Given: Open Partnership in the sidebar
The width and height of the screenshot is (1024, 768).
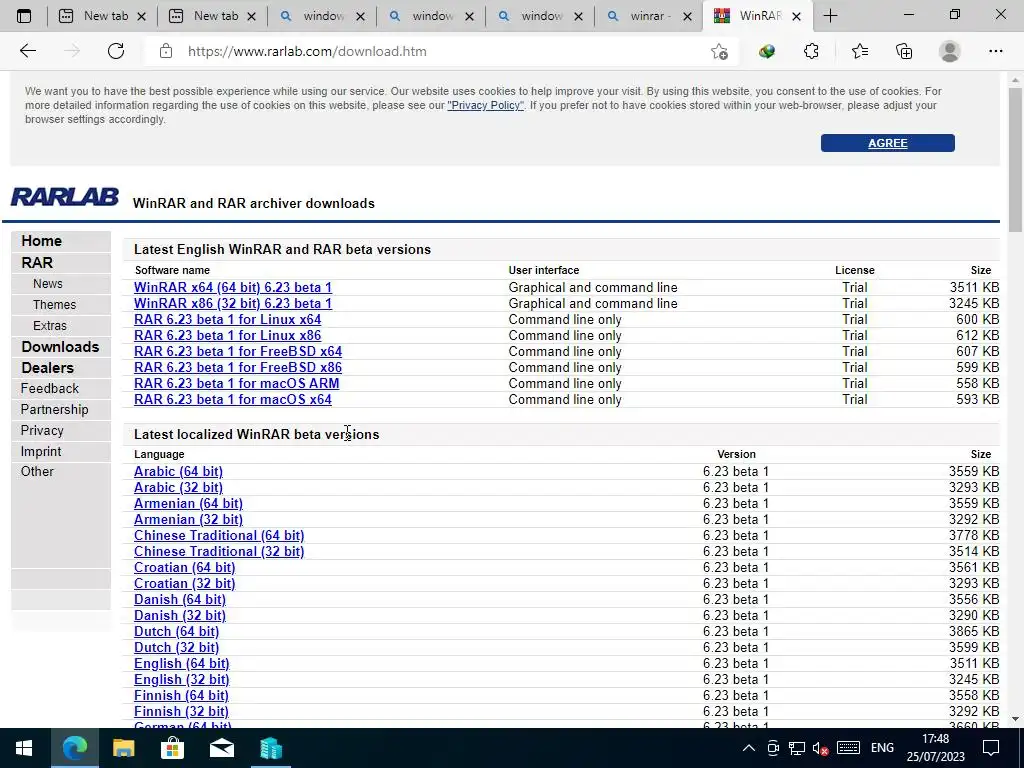Looking at the screenshot, I should 54,409.
